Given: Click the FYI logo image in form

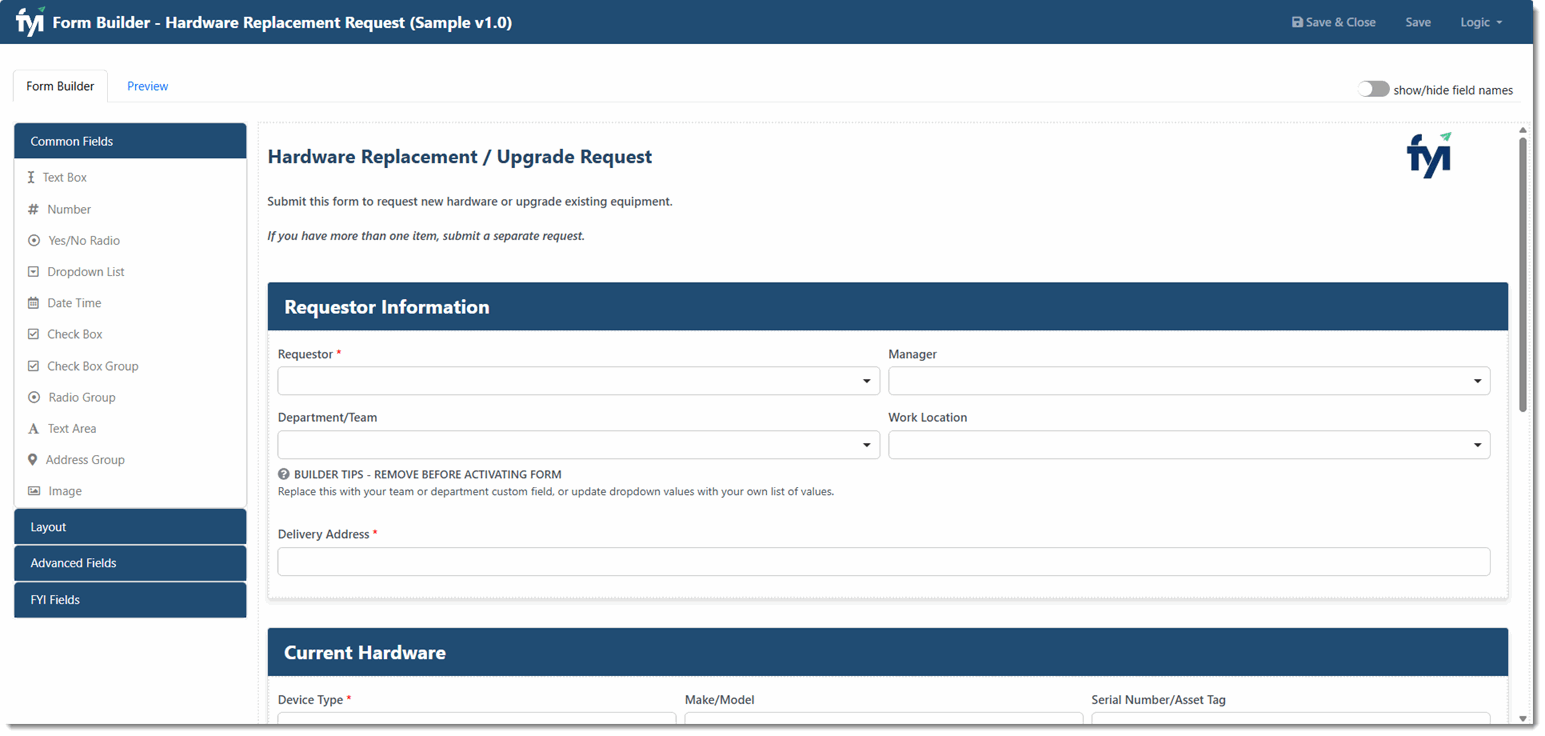Looking at the screenshot, I should coord(1429,156).
